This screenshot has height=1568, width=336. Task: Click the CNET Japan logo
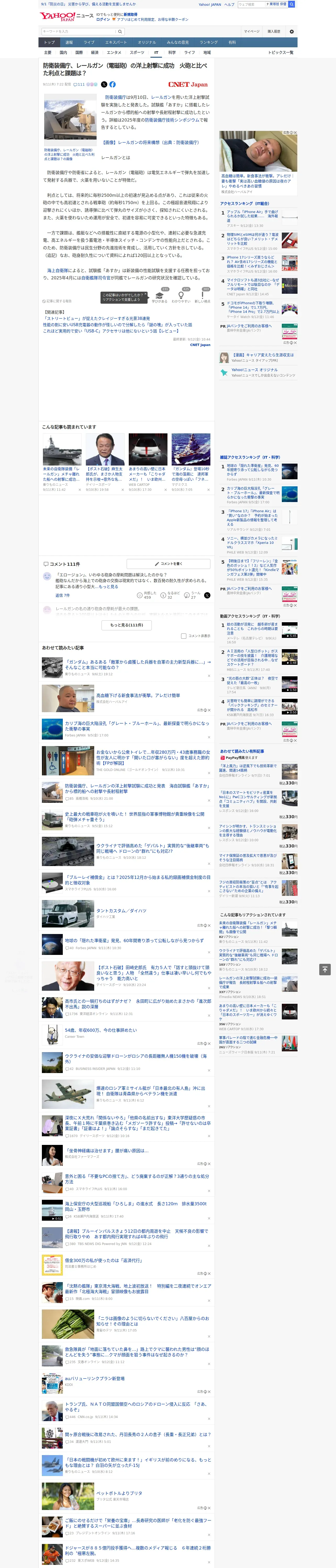coord(188,85)
